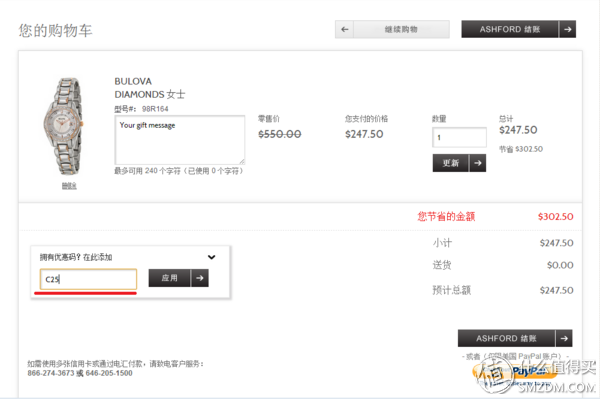Click the 删除 remove link under the watch
This screenshot has height=399, width=600.
pyautogui.click(x=69, y=186)
